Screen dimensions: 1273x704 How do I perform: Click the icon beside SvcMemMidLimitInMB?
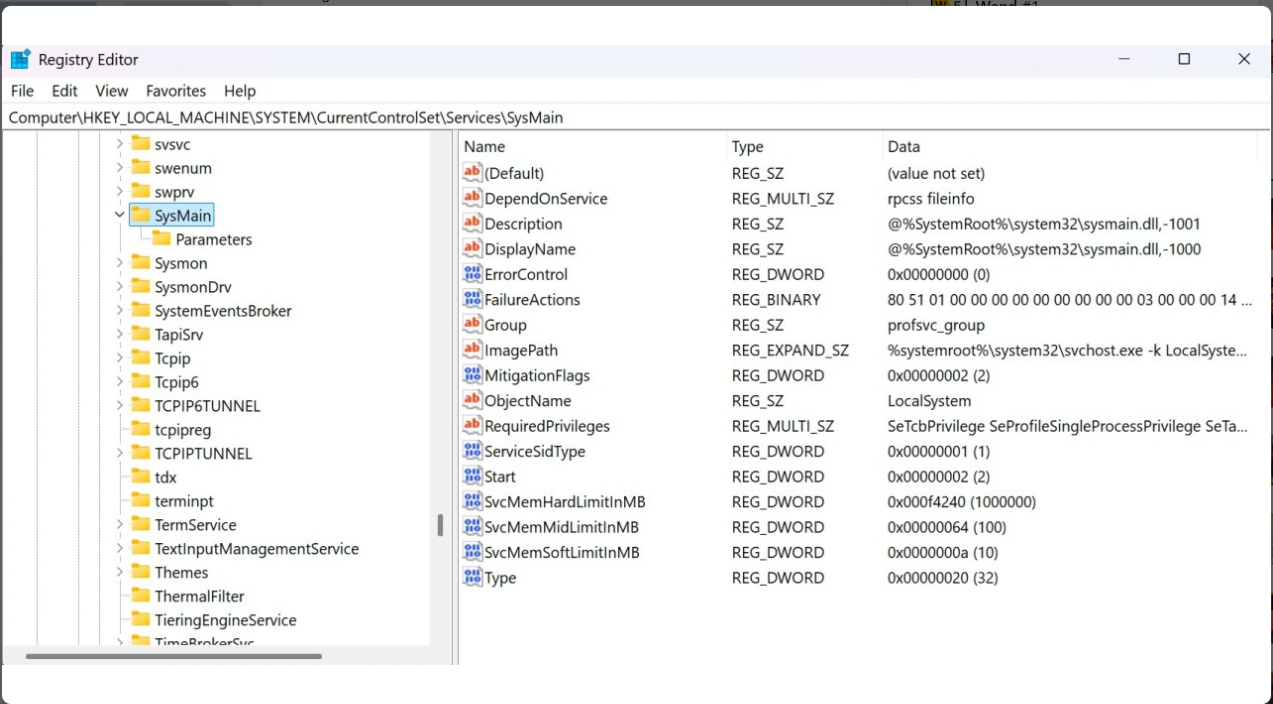pyautogui.click(x=473, y=527)
